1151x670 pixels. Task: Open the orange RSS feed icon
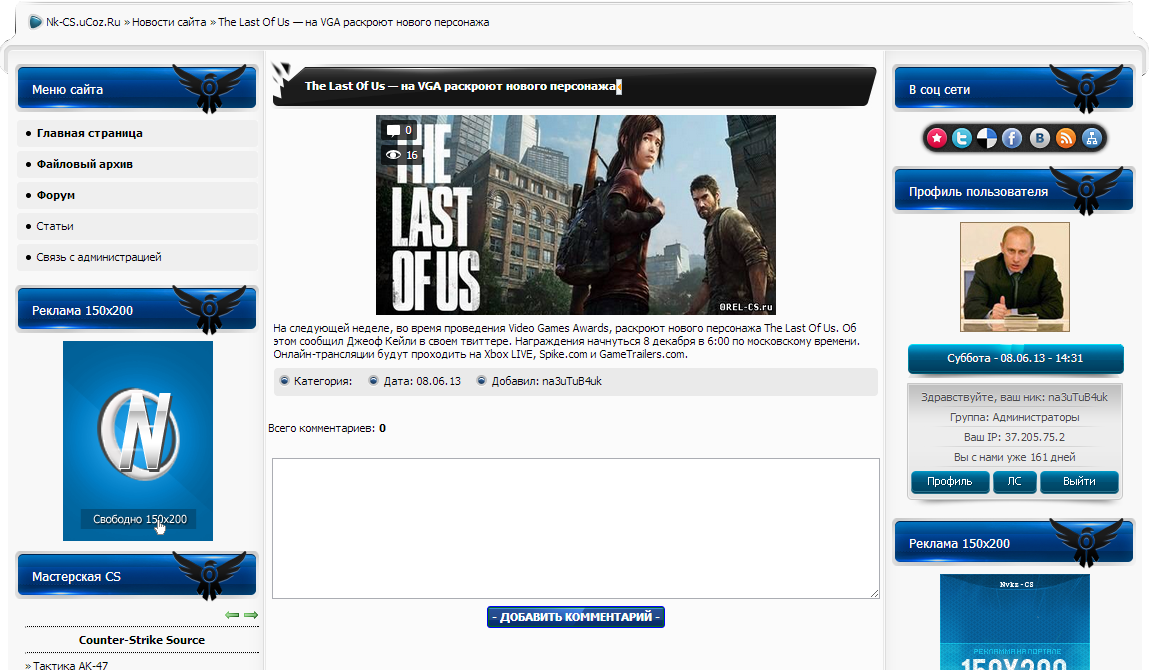(x=1066, y=139)
